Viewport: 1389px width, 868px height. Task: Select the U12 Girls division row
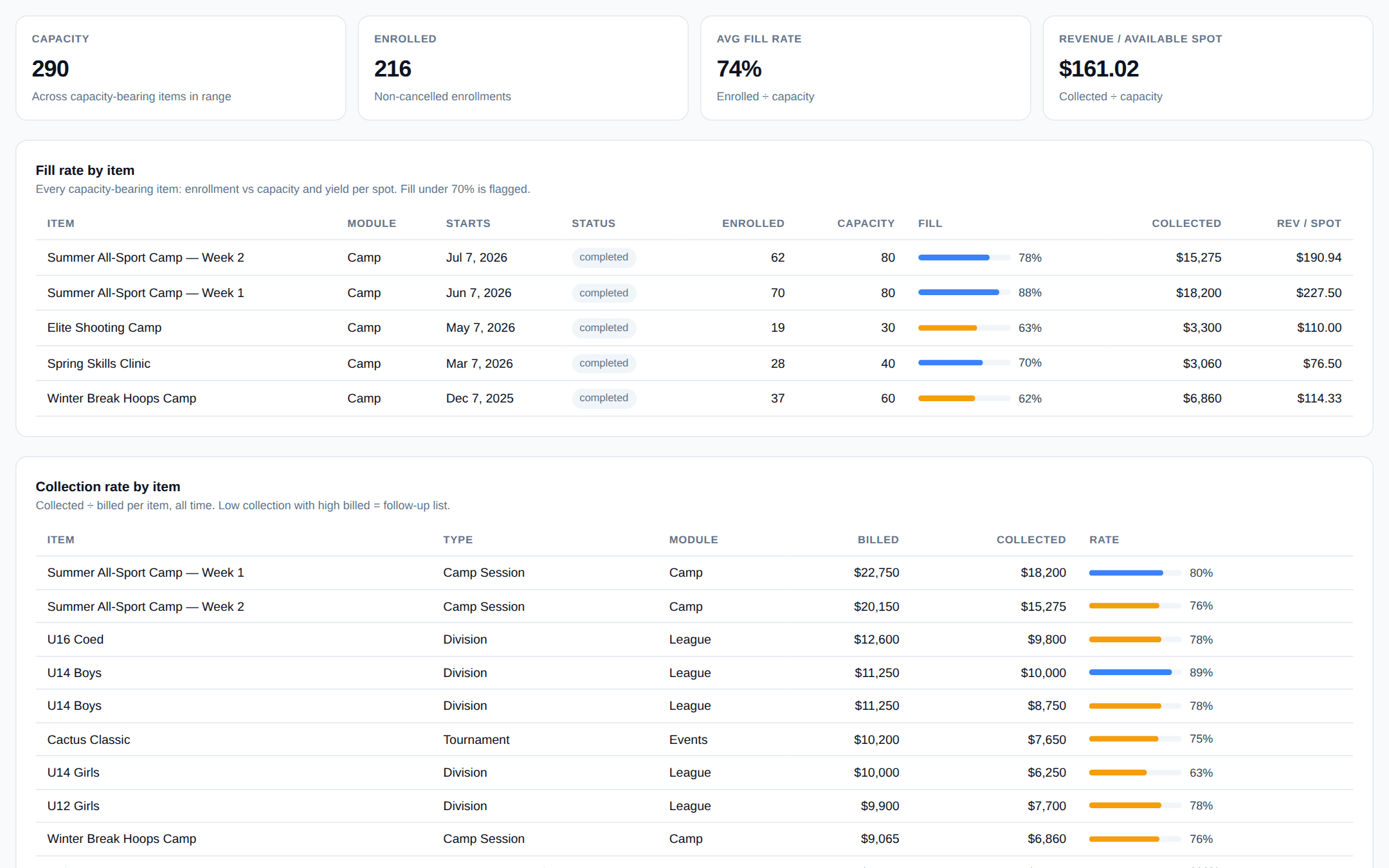coord(694,806)
